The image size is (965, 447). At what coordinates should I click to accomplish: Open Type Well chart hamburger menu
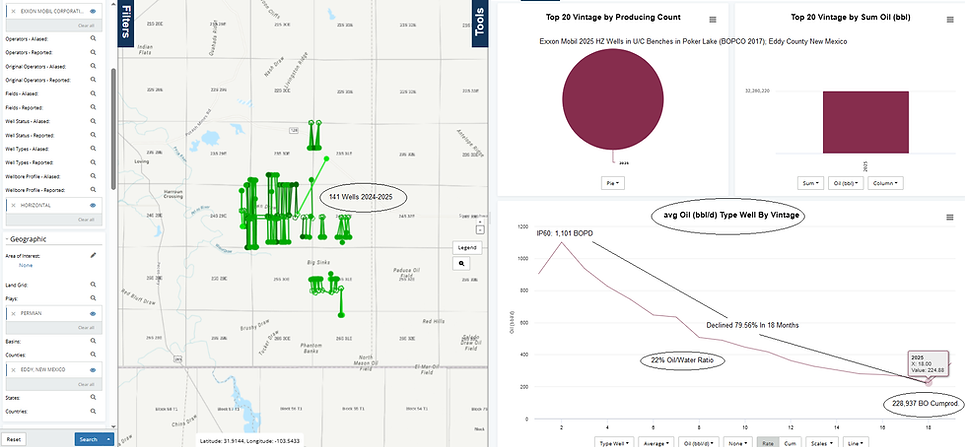[950, 217]
